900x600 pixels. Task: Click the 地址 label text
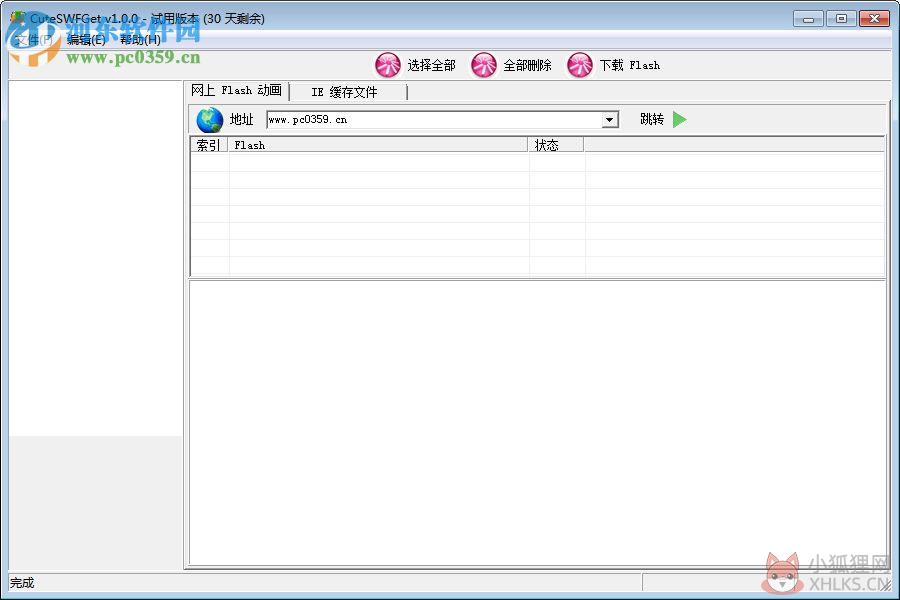(242, 119)
